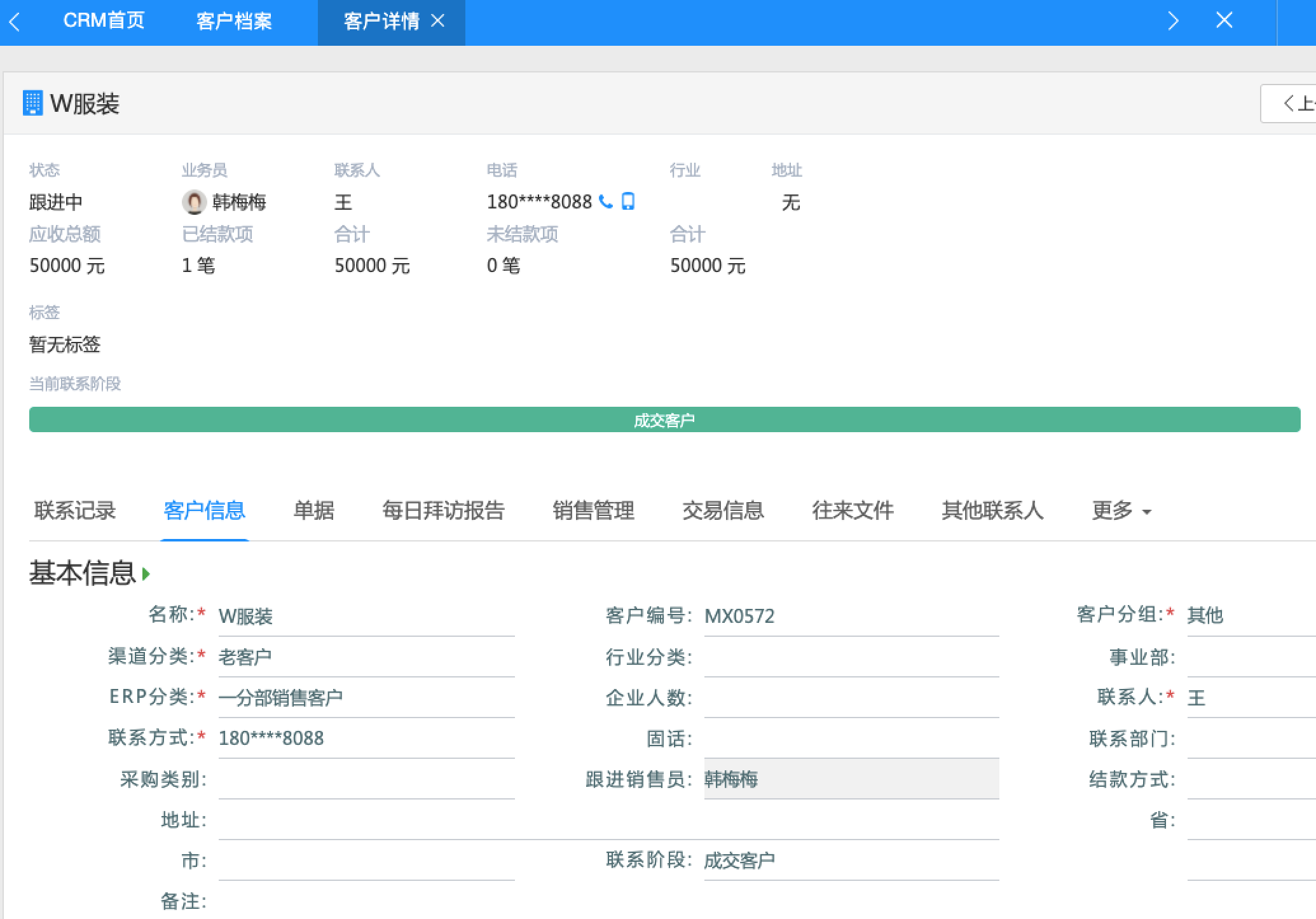This screenshot has width=1316, height=919.
Task: Click the empty 联系部门 field
Action: (1251, 738)
